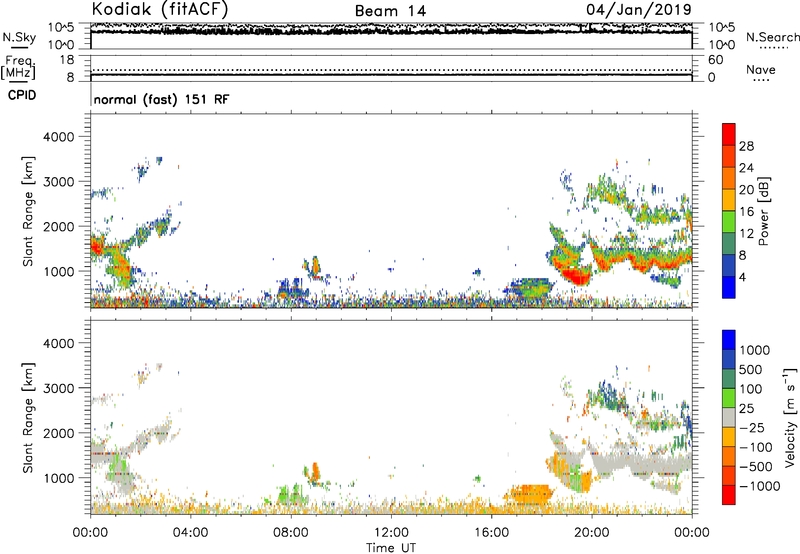Click the "Beam 14" heading
This screenshot has width=800, height=554.
point(390,11)
